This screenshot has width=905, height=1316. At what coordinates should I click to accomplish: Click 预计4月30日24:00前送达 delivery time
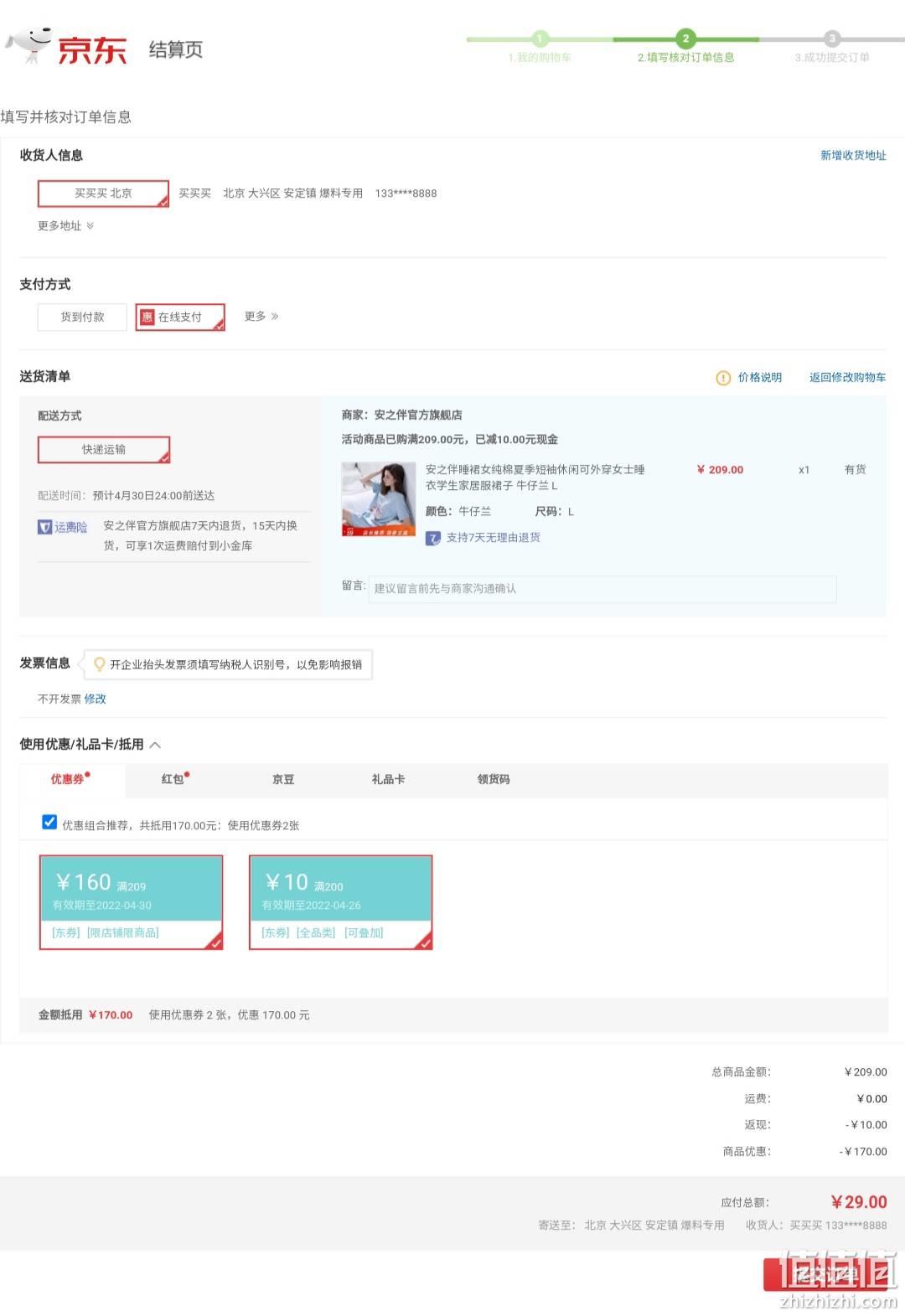153,496
